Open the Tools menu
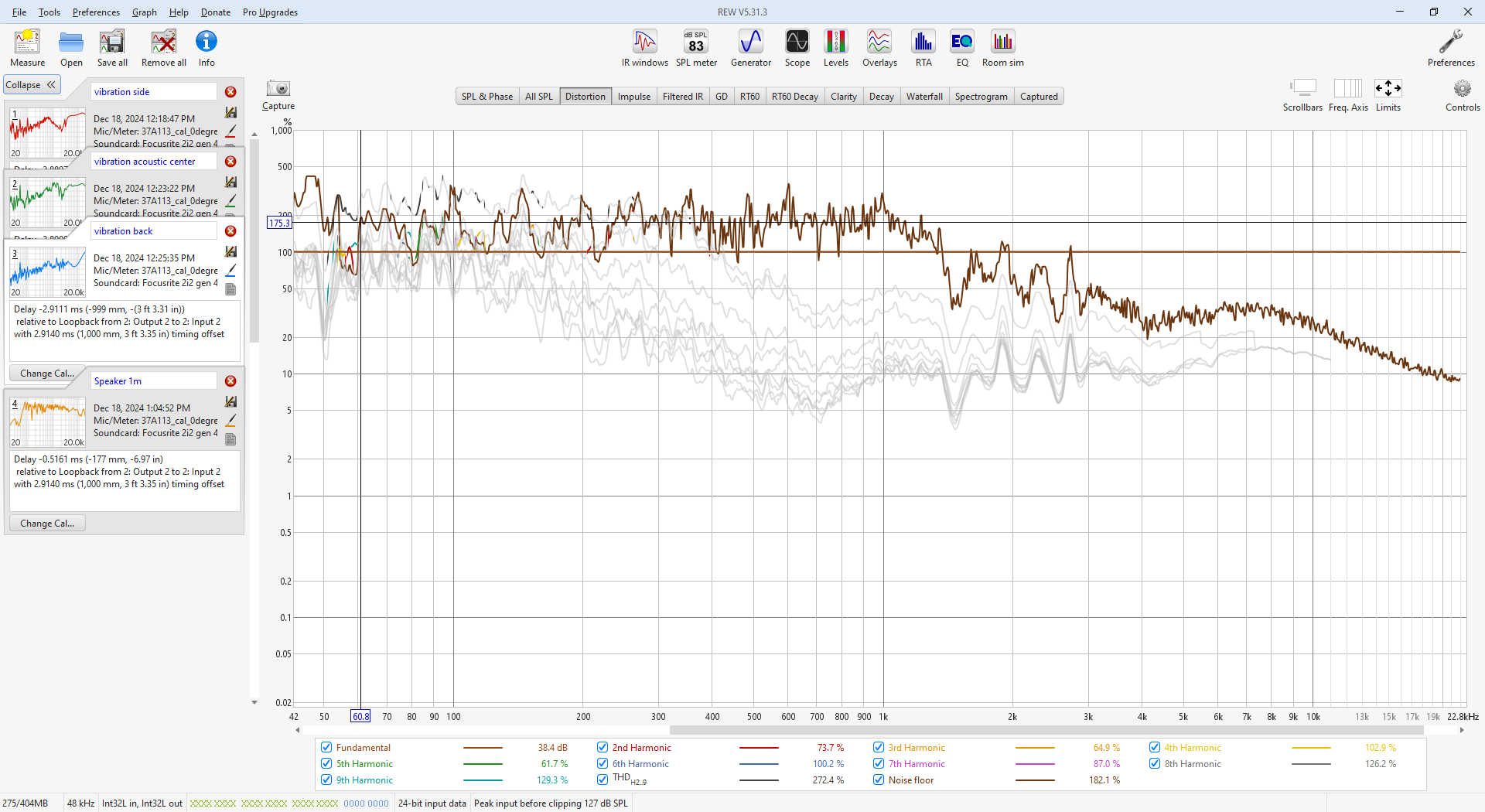This screenshot has width=1485, height=812. pyautogui.click(x=49, y=12)
